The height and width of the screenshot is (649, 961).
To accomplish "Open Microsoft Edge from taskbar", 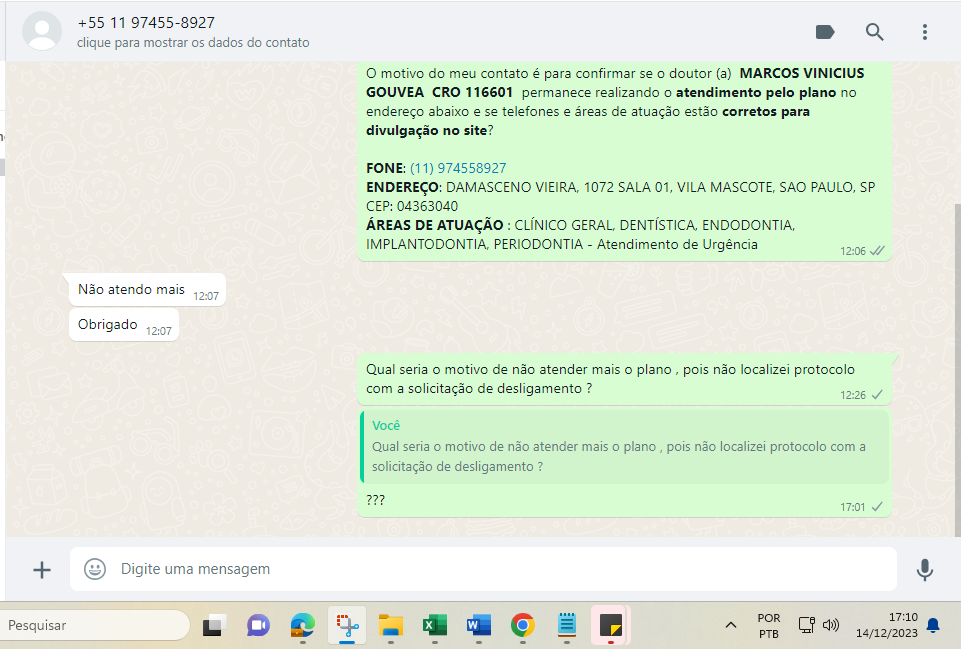I will [302, 625].
